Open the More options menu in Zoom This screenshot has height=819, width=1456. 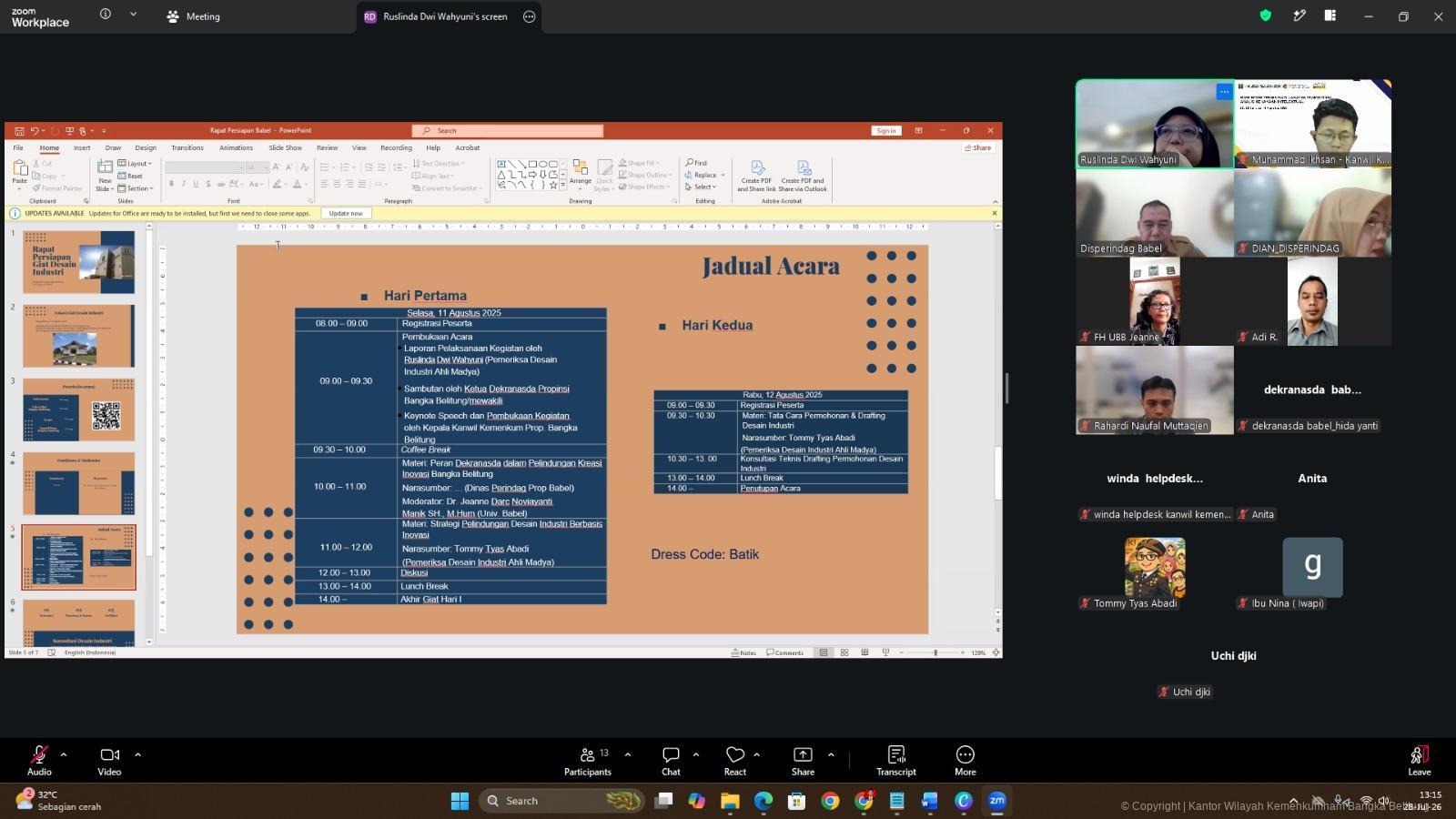click(966, 760)
